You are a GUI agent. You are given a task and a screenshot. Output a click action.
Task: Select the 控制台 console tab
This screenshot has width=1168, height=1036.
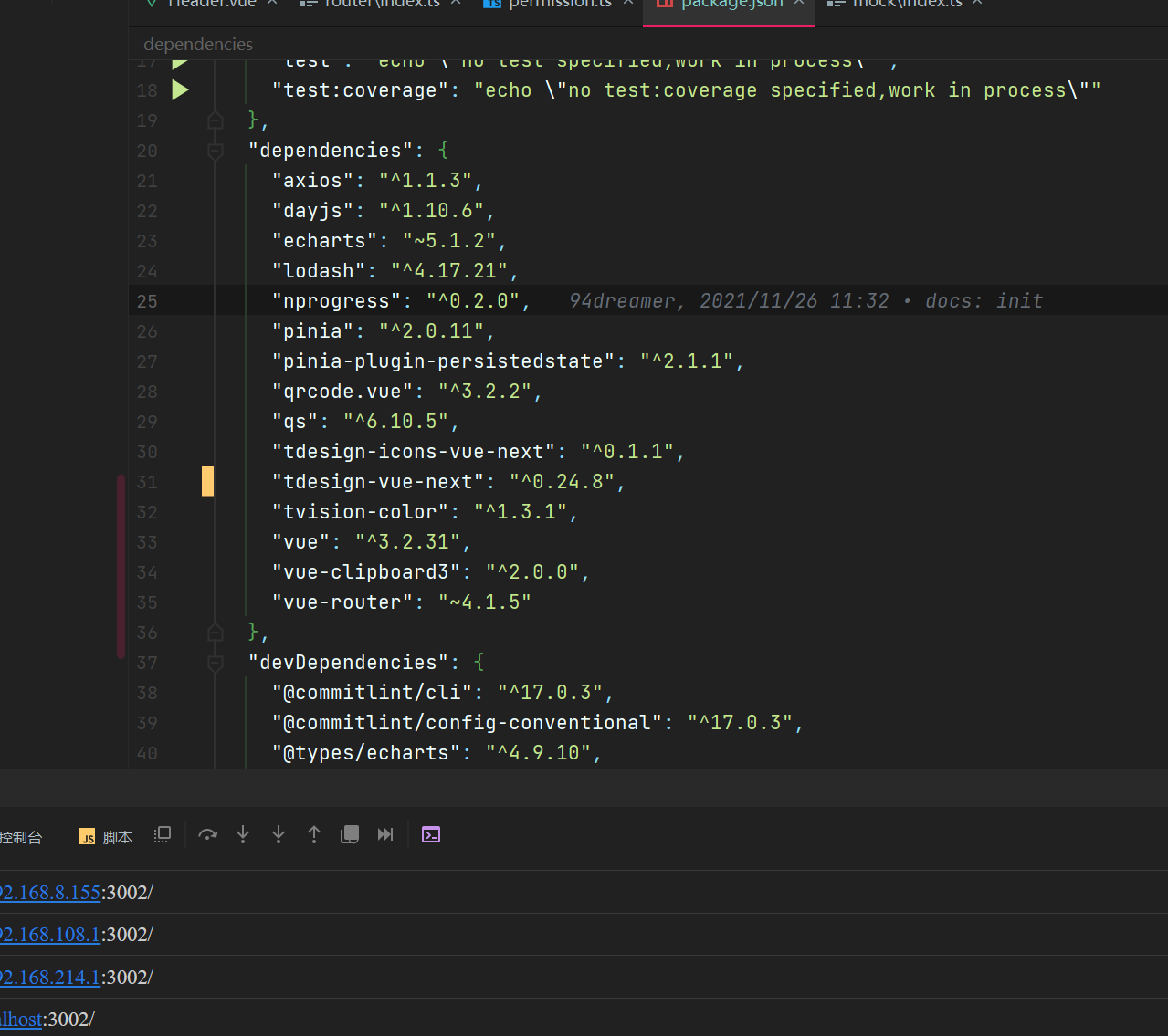tap(22, 836)
